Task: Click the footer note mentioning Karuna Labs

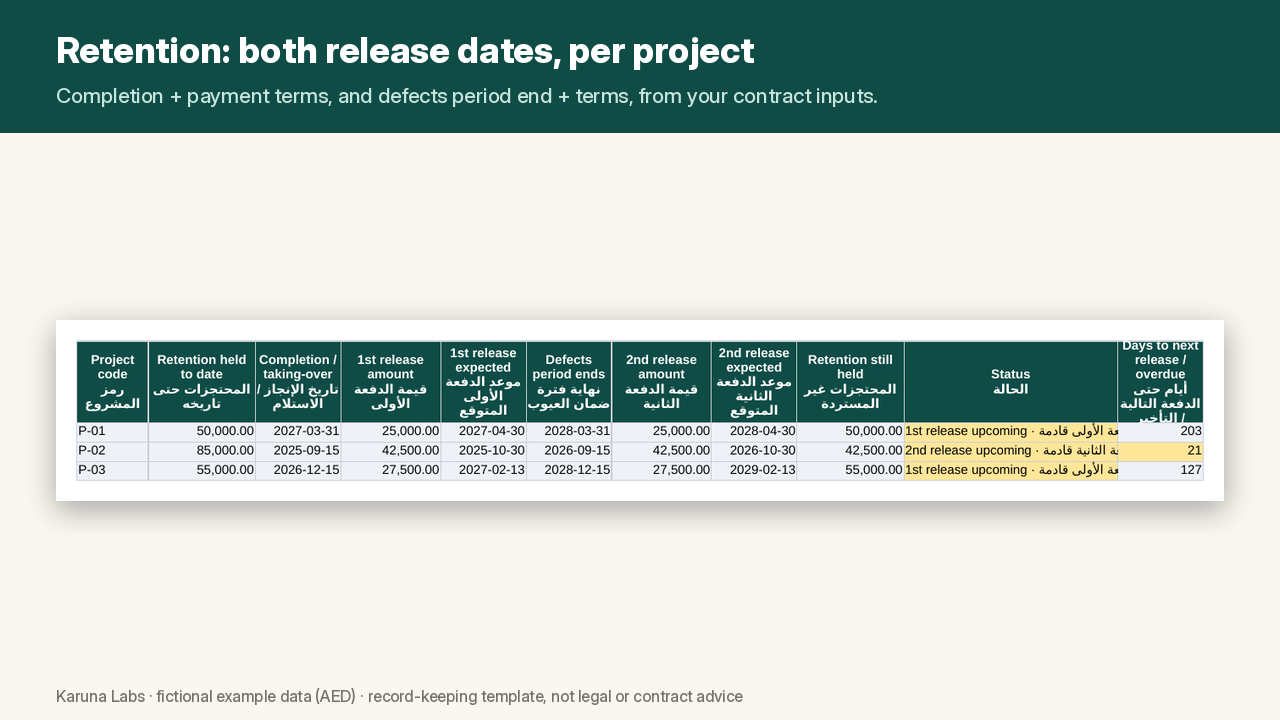Action: pyautogui.click(x=399, y=696)
